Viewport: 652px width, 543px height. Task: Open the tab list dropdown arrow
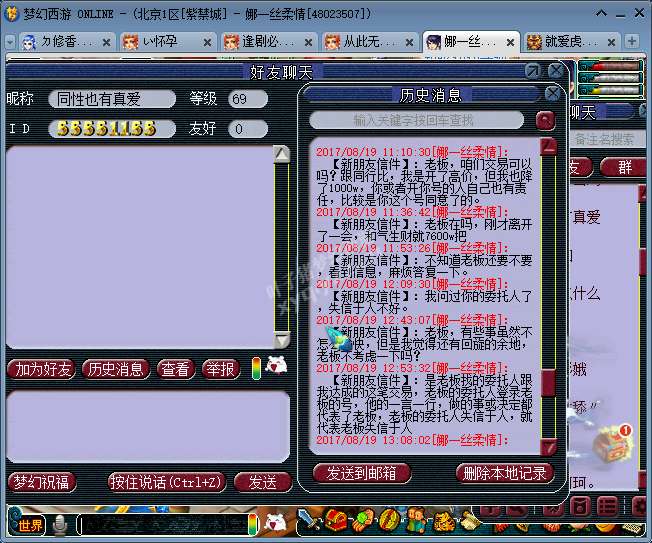pyautogui.click(x=10, y=42)
